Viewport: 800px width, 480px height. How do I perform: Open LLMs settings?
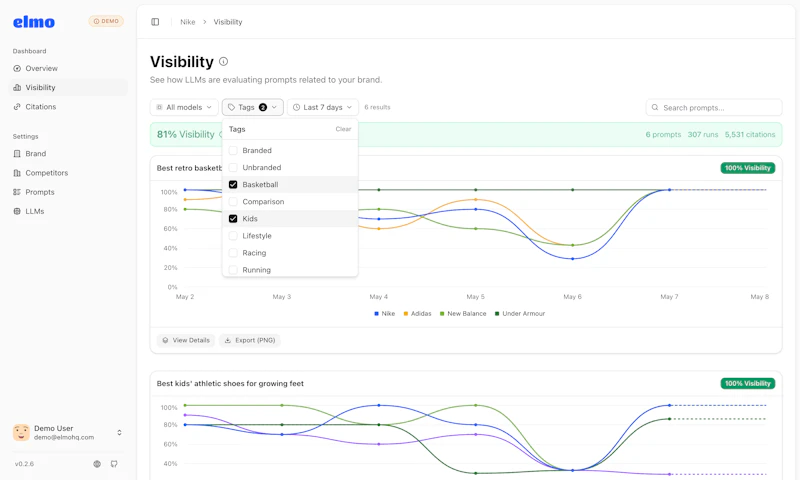tap(68, 211)
